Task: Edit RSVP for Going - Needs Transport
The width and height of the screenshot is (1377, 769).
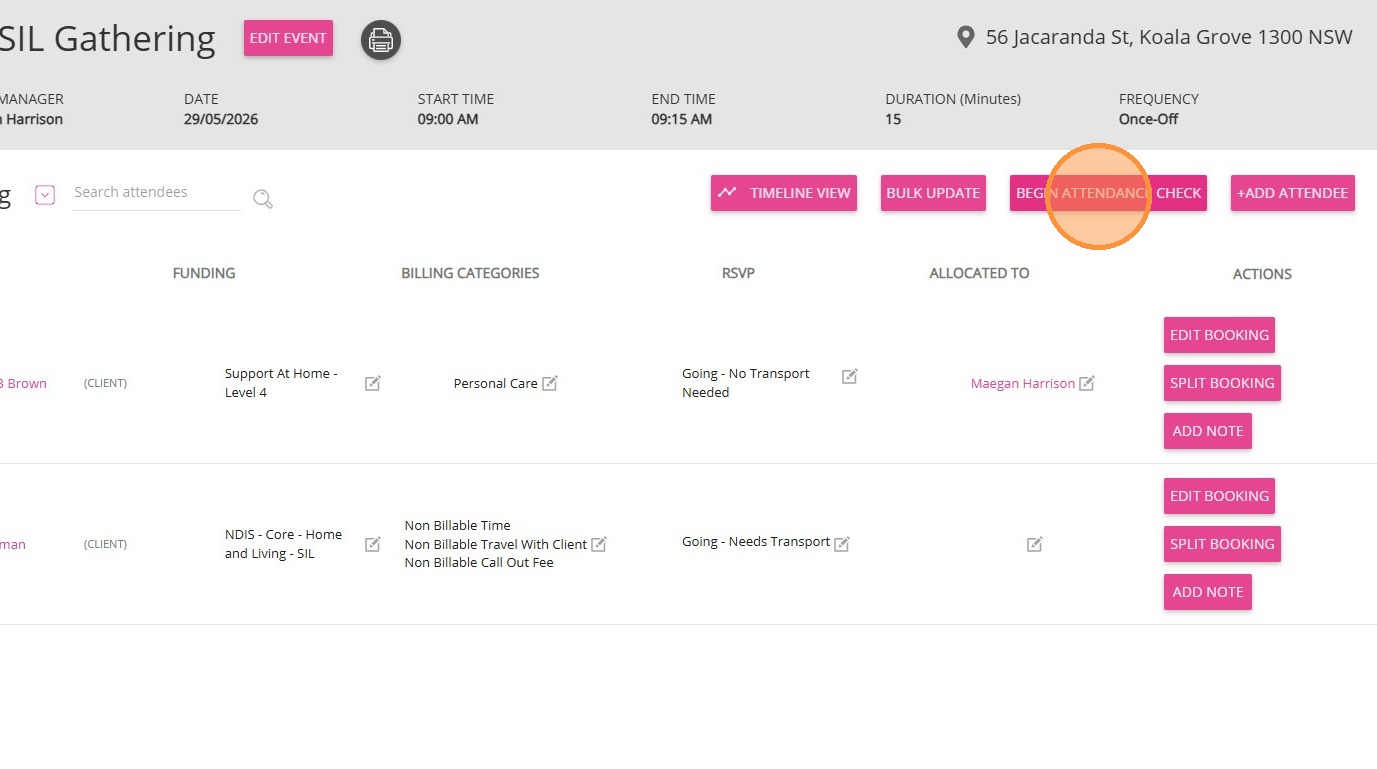Action: tap(842, 543)
